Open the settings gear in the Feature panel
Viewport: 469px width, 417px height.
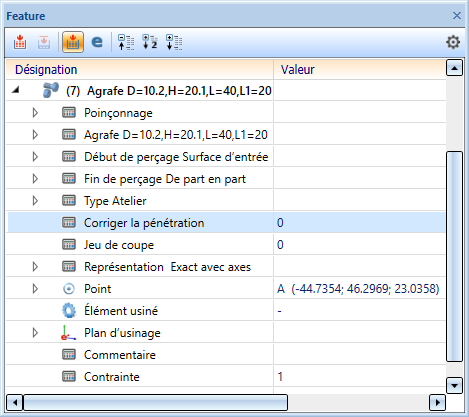pos(453,42)
